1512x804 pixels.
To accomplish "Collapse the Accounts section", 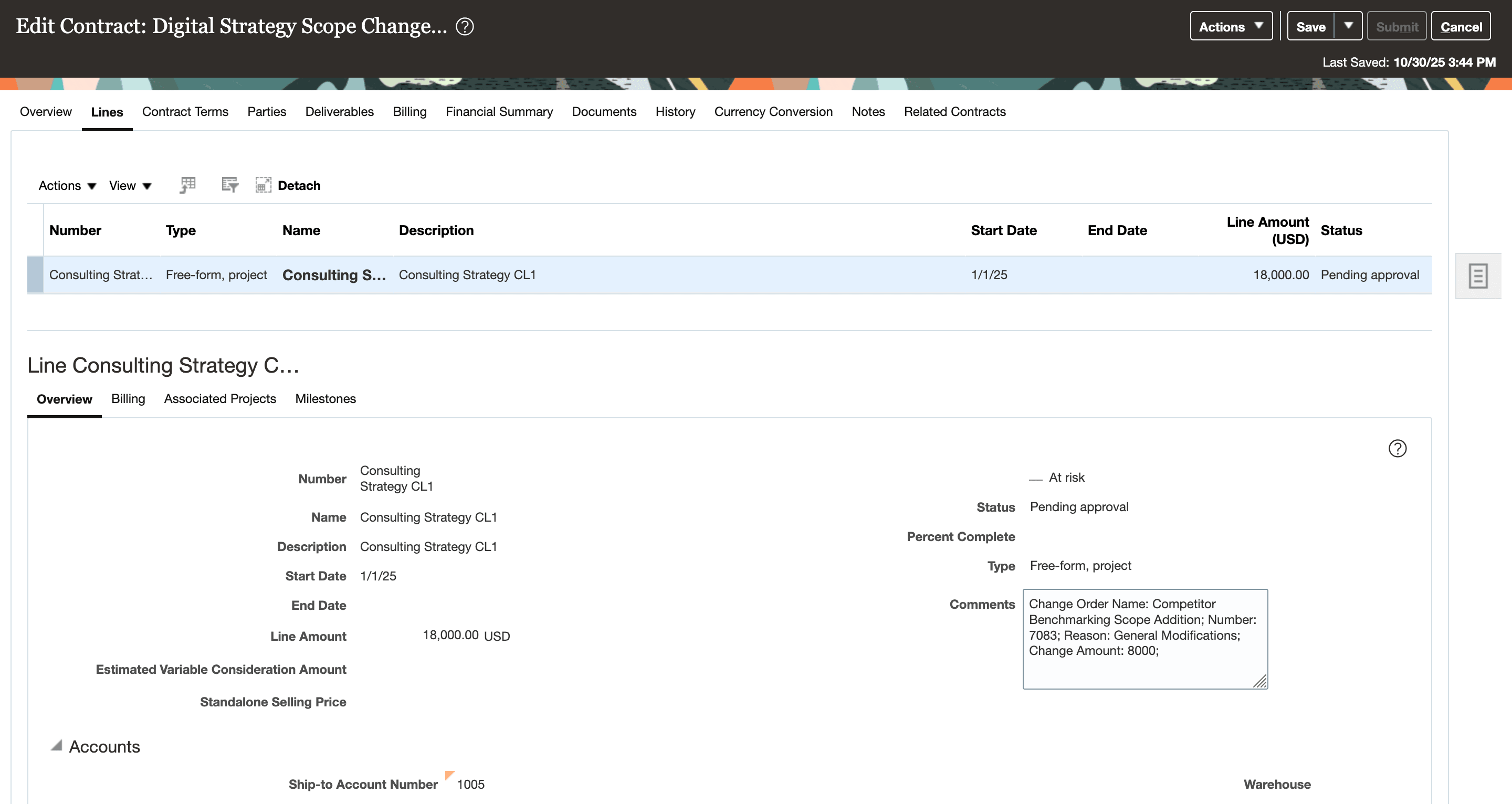I will (x=56, y=745).
